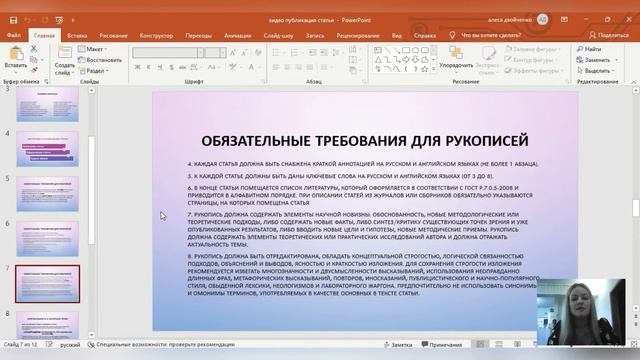Expand the Выделить (Select) dropdown
Image resolution: width=640 pixels, height=360 pixels.
[x=597, y=71]
